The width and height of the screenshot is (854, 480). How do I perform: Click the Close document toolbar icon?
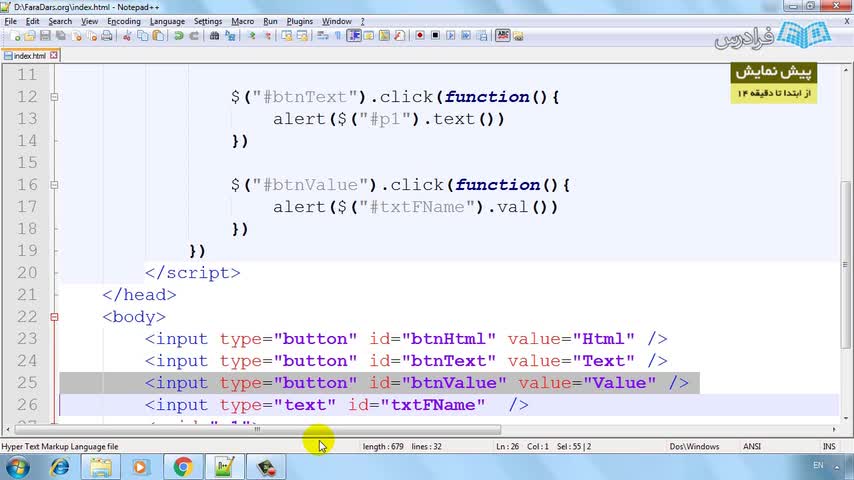(76, 36)
